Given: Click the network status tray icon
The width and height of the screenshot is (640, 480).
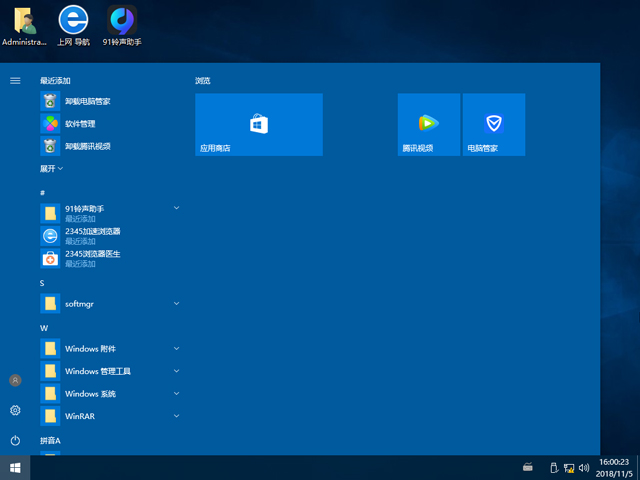Looking at the screenshot, I should 569,467.
